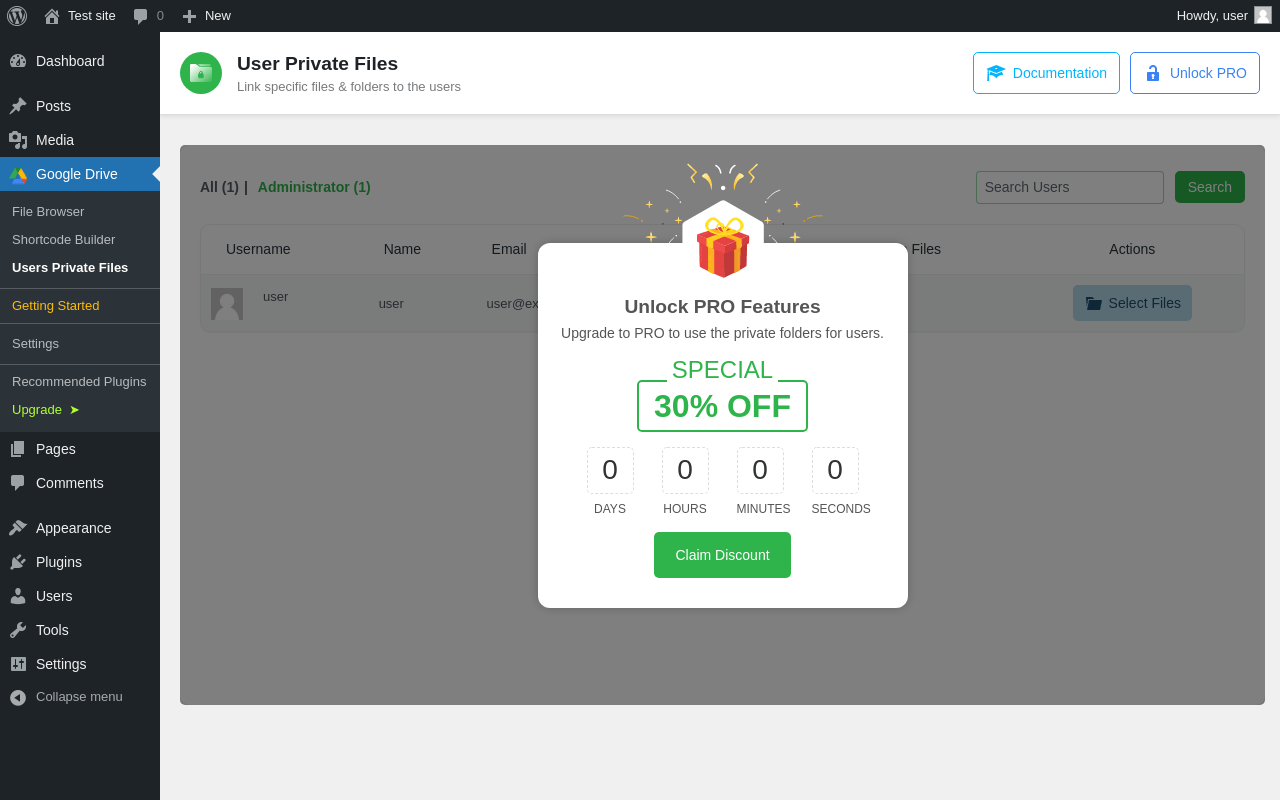Viewport: 1280px width, 800px height.
Task: Open Google Drive sidebar menu
Action: pyautogui.click(x=77, y=174)
